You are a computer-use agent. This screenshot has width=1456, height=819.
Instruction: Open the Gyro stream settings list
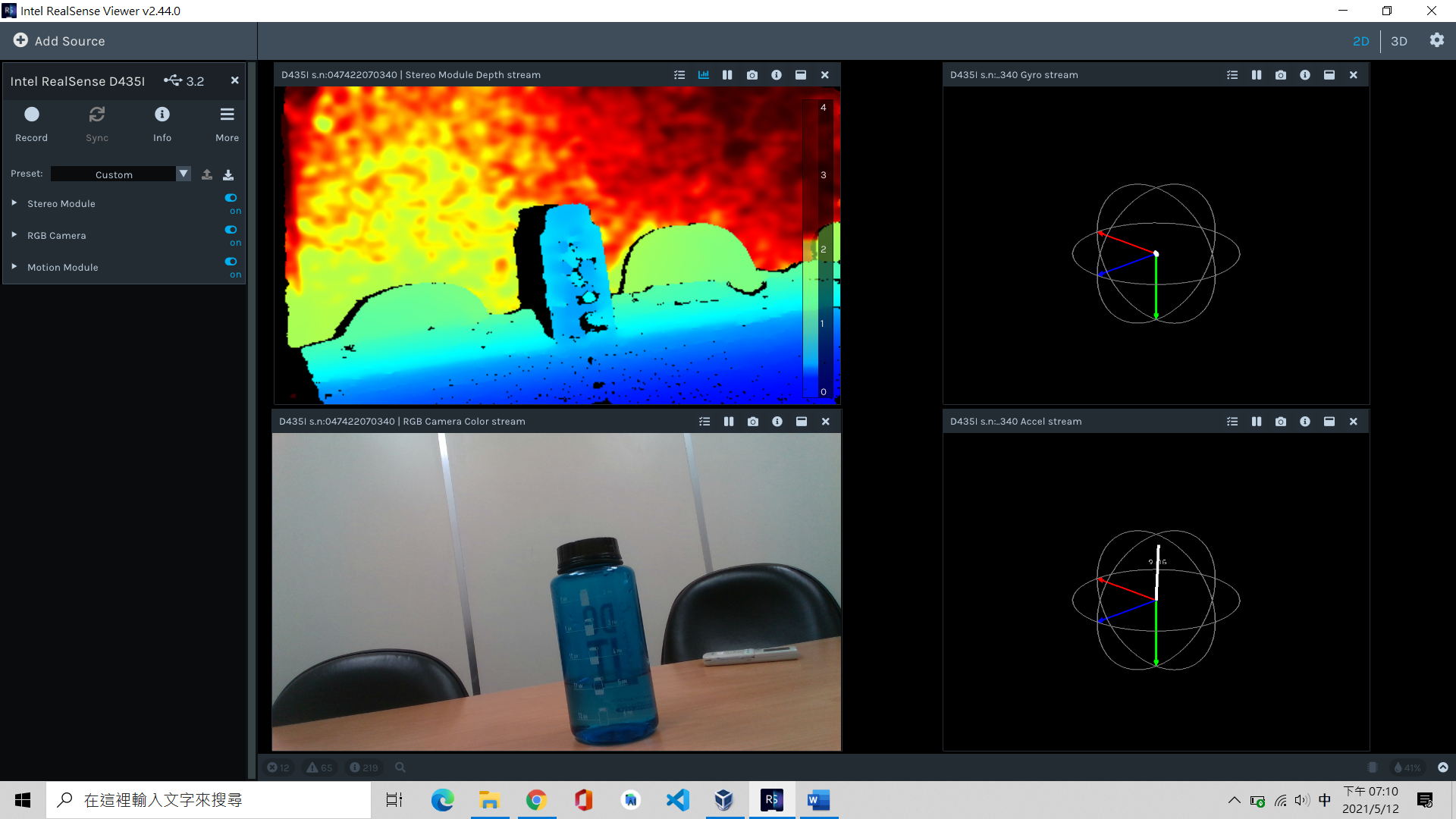click(x=1232, y=74)
